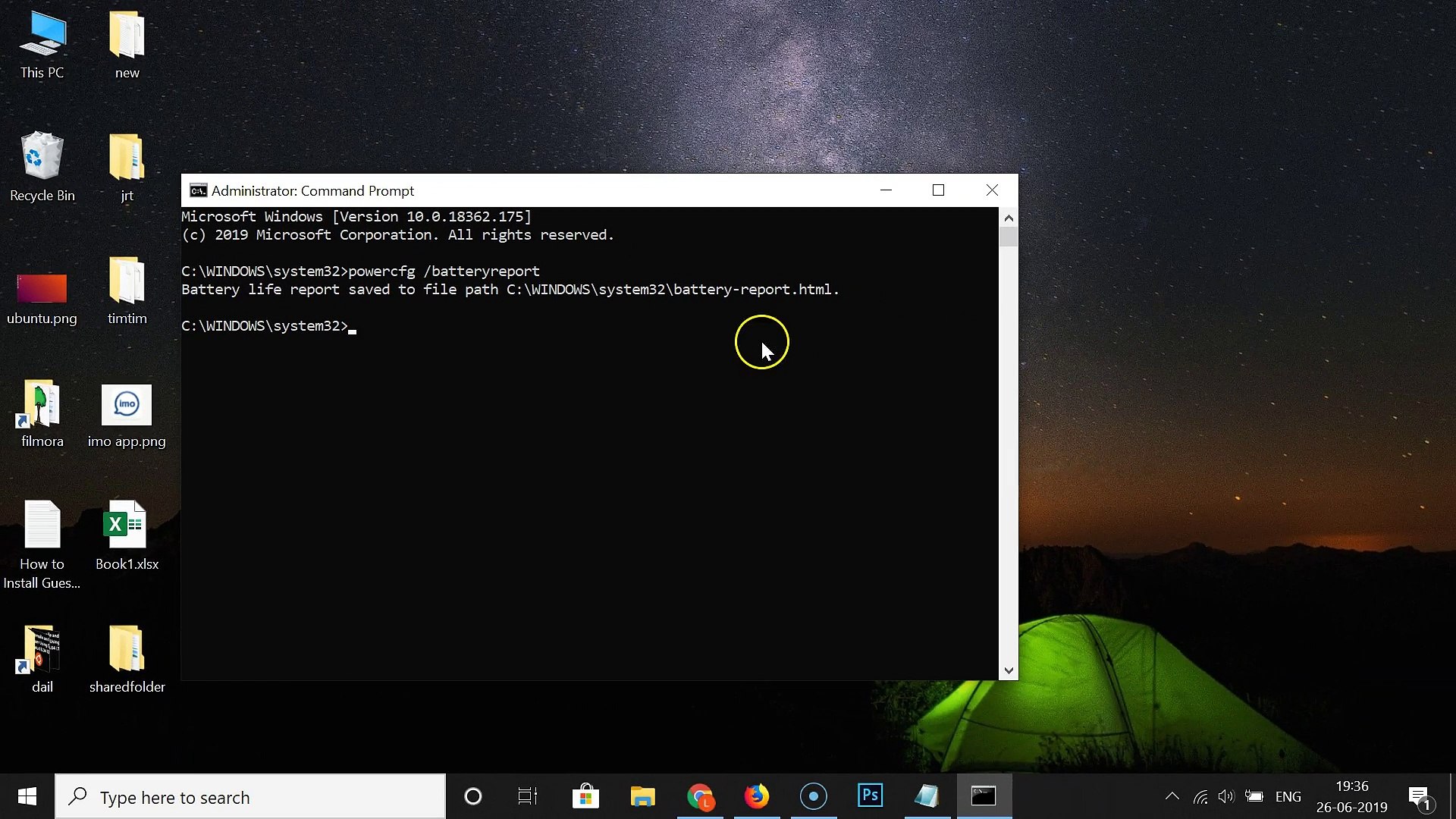
Task: Open clock and date 19:36 in tray
Action: click(x=1352, y=797)
